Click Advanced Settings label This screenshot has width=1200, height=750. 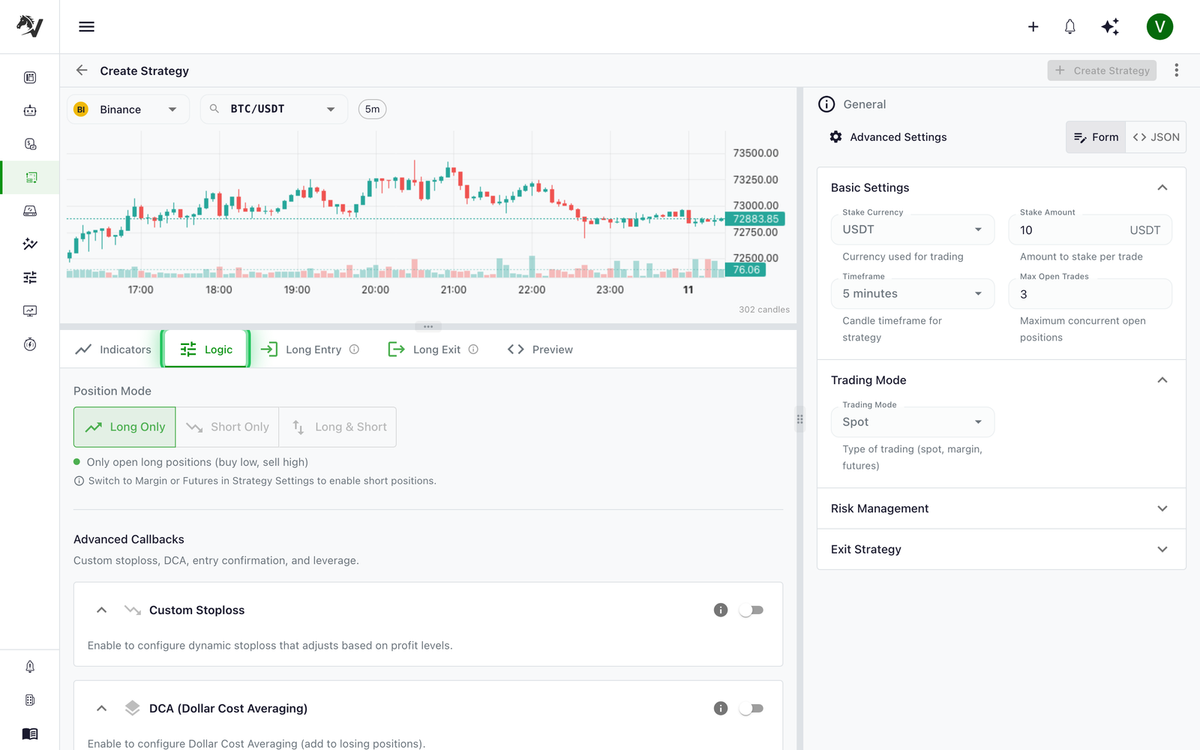(898, 137)
